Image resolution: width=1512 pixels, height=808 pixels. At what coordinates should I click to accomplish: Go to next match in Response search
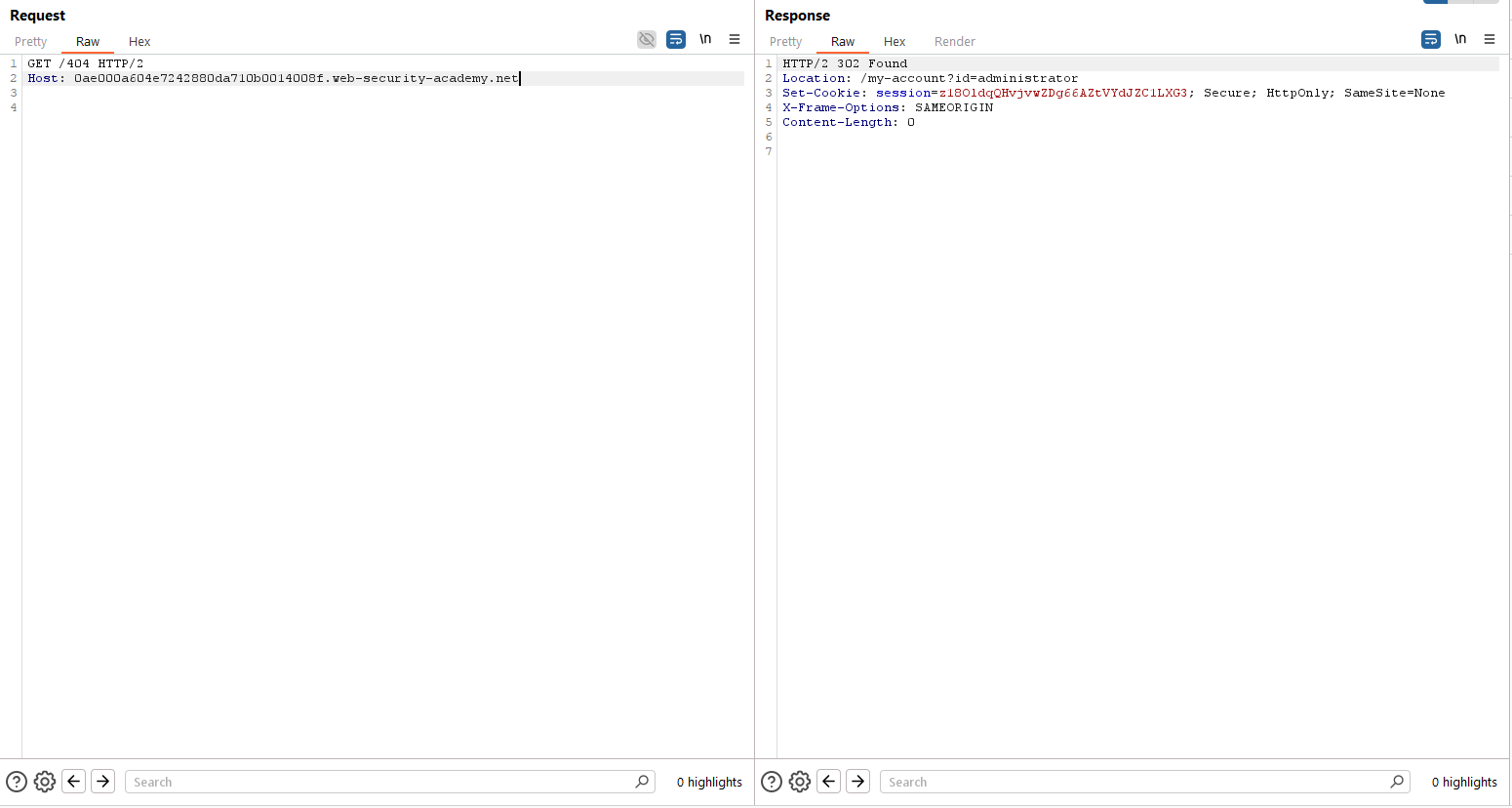(858, 782)
